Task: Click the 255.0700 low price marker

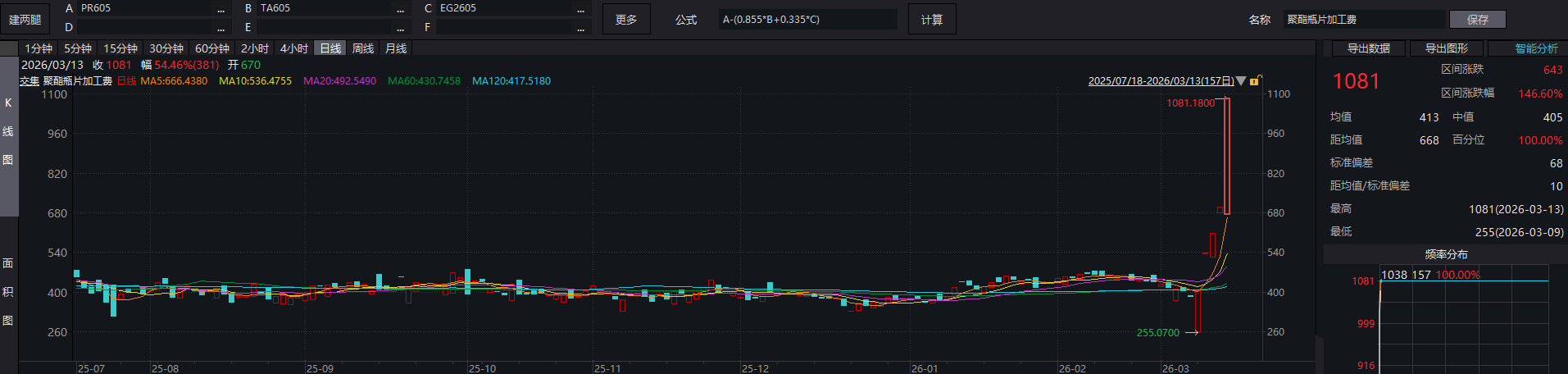Action: point(1157,332)
